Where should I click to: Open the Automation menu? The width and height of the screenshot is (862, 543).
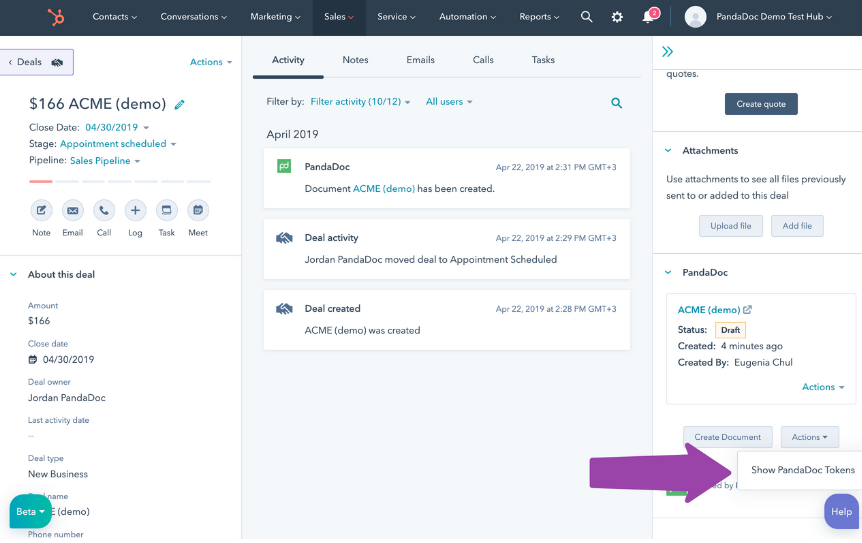pyautogui.click(x=467, y=17)
